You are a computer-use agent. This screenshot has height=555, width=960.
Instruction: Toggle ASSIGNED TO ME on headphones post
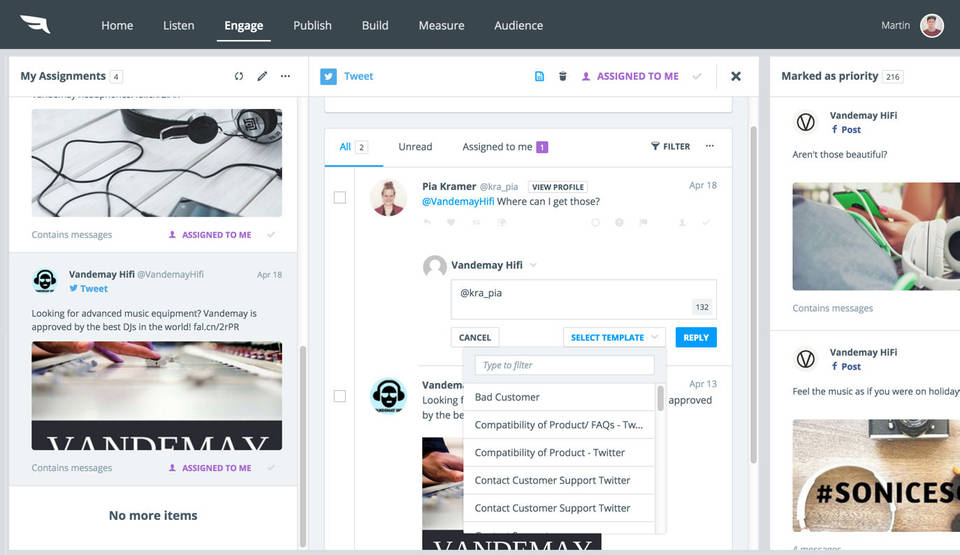pyautogui.click(x=210, y=235)
